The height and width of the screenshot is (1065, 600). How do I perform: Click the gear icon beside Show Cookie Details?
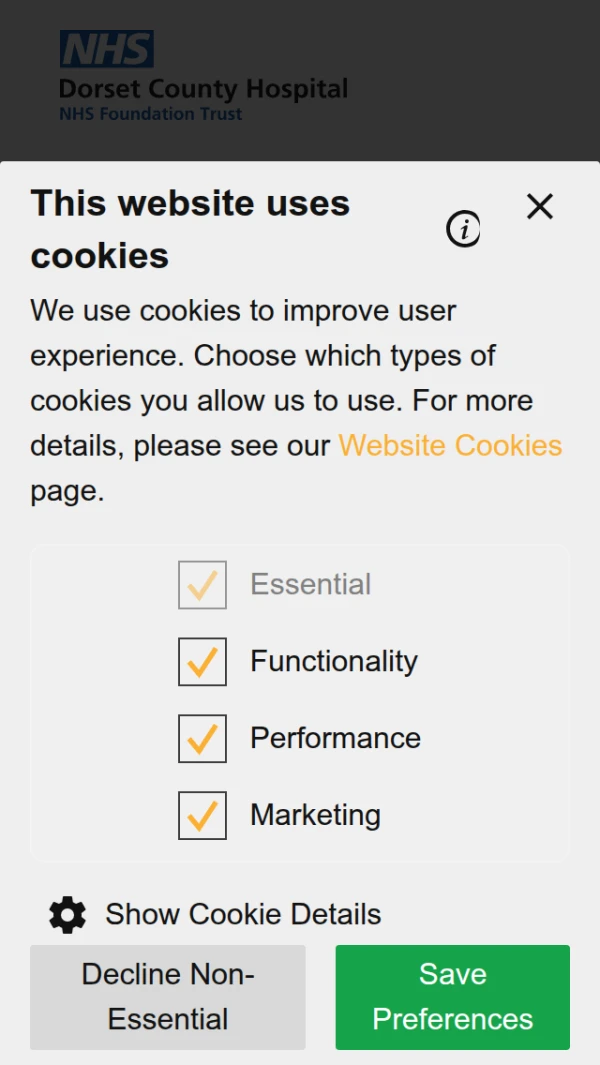(67, 914)
